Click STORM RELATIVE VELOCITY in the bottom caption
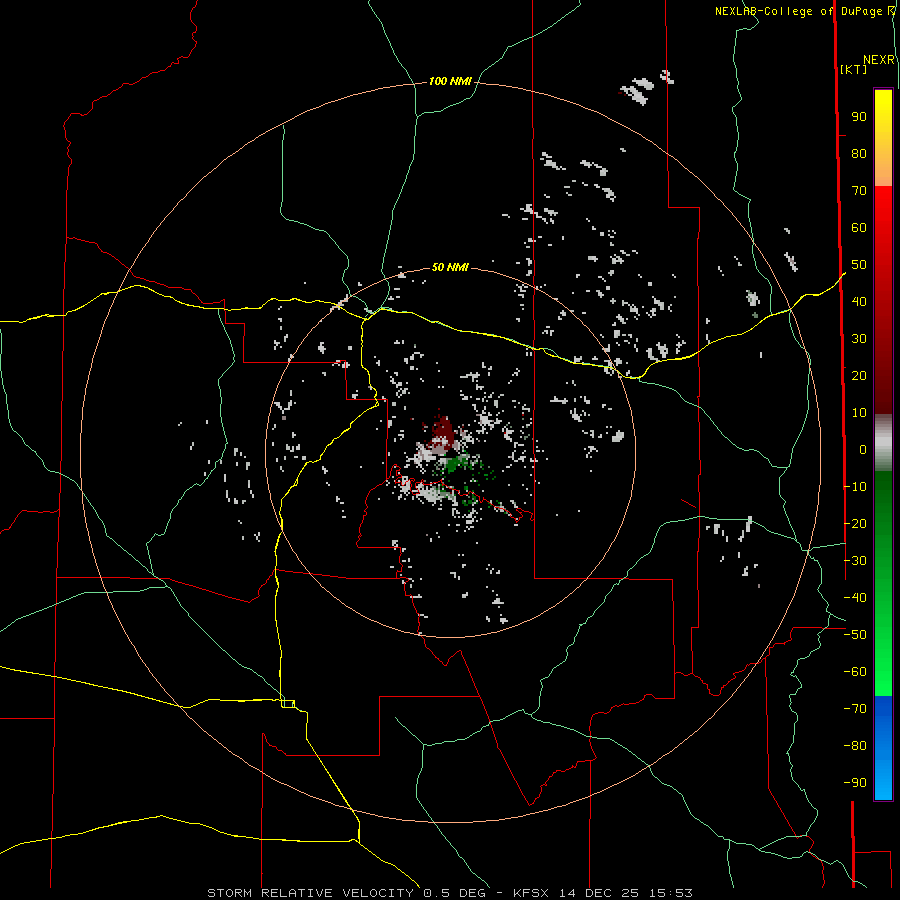Viewport: 900px width, 900px height. [x=310, y=893]
